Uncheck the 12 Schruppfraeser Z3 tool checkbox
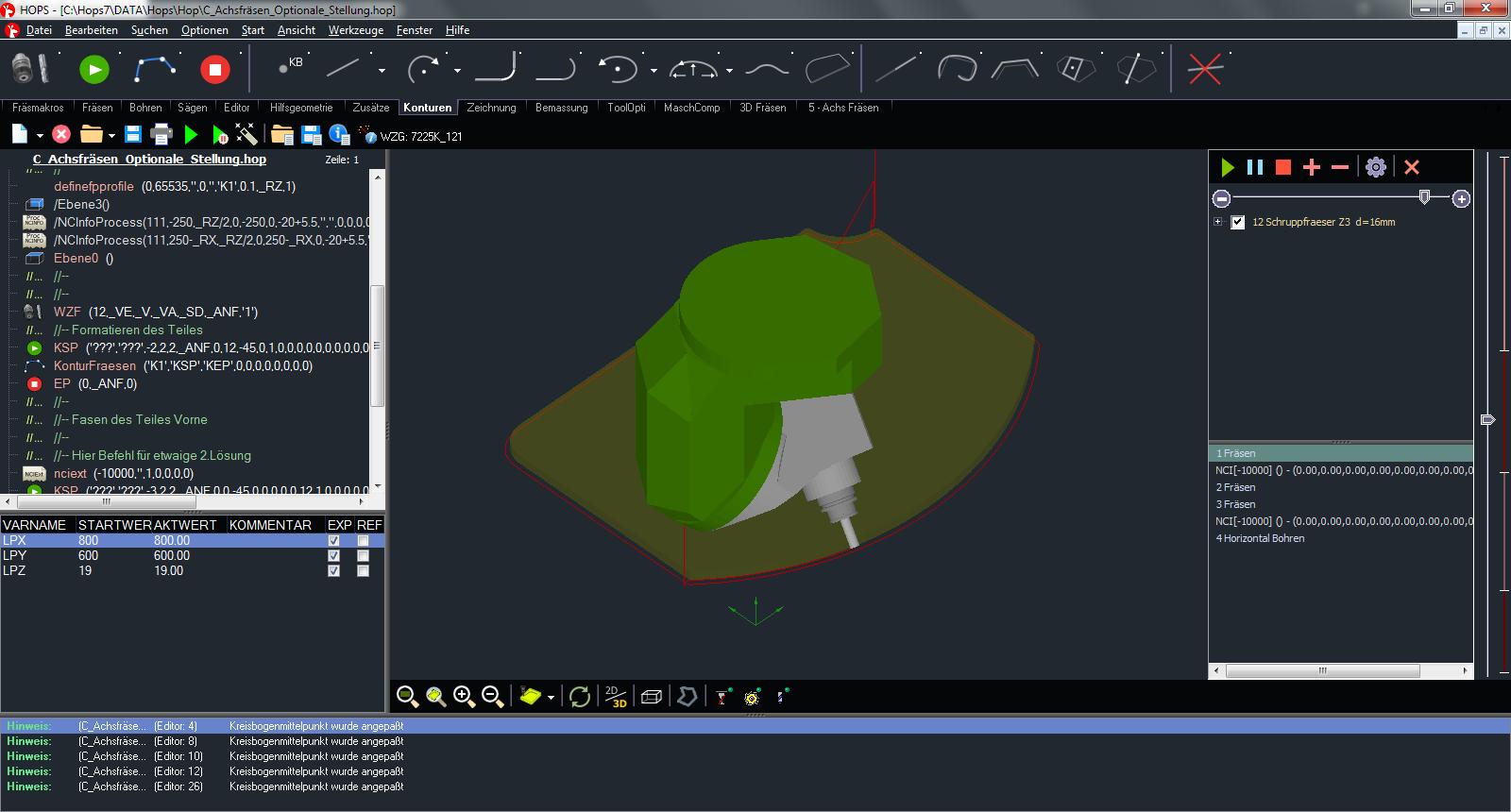This screenshot has height=812, width=1511. click(1238, 223)
